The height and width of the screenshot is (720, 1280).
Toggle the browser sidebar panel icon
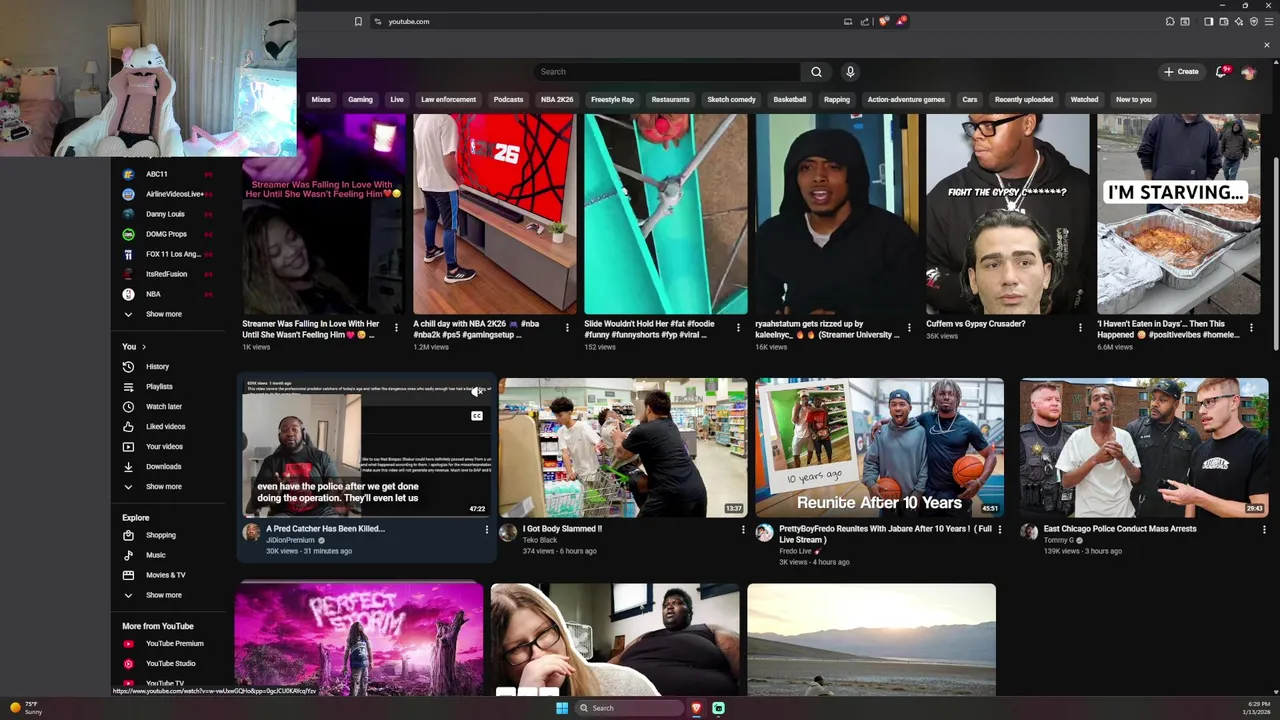click(1208, 21)
